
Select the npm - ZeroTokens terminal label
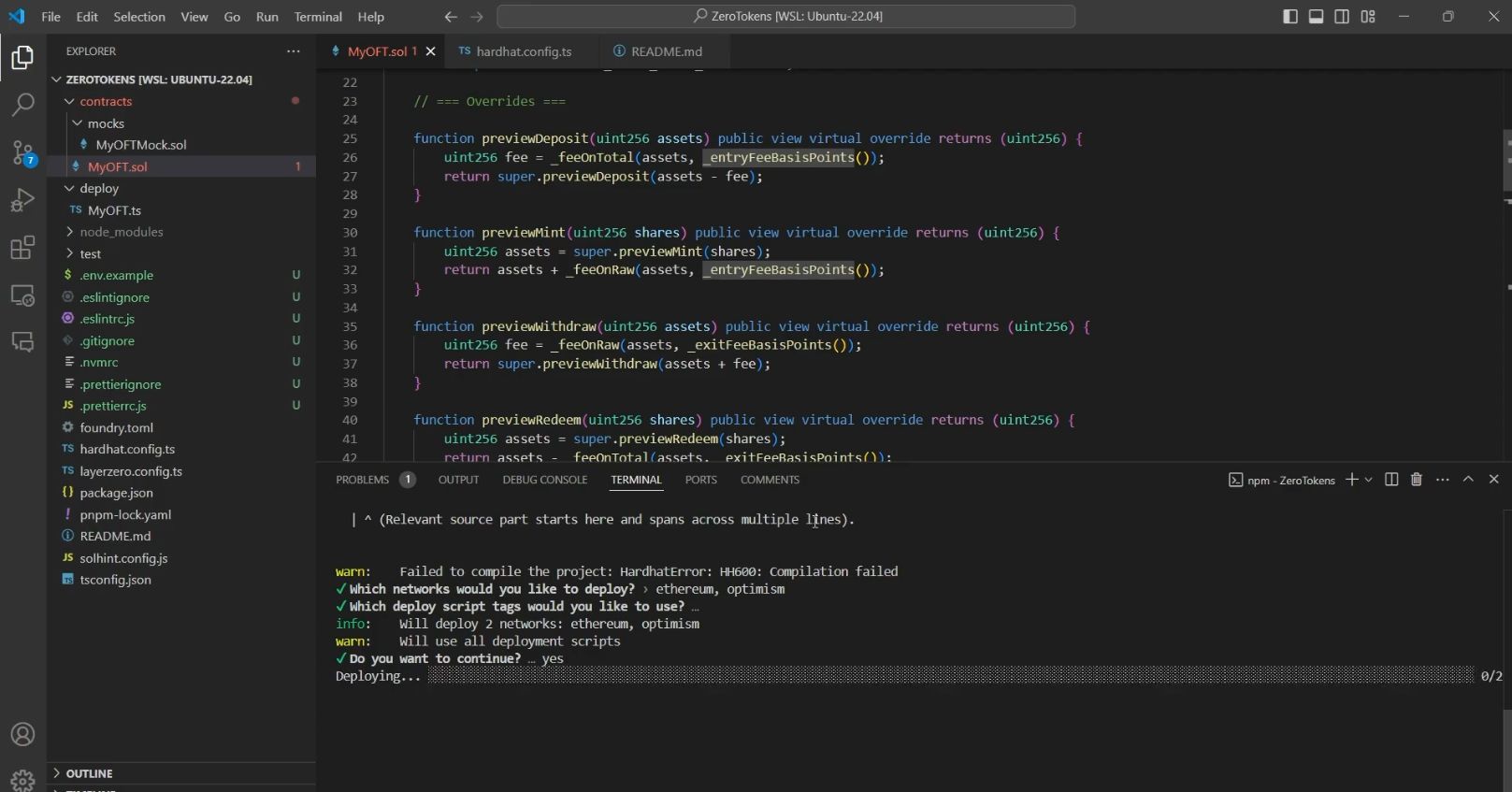click(1282, 481)
